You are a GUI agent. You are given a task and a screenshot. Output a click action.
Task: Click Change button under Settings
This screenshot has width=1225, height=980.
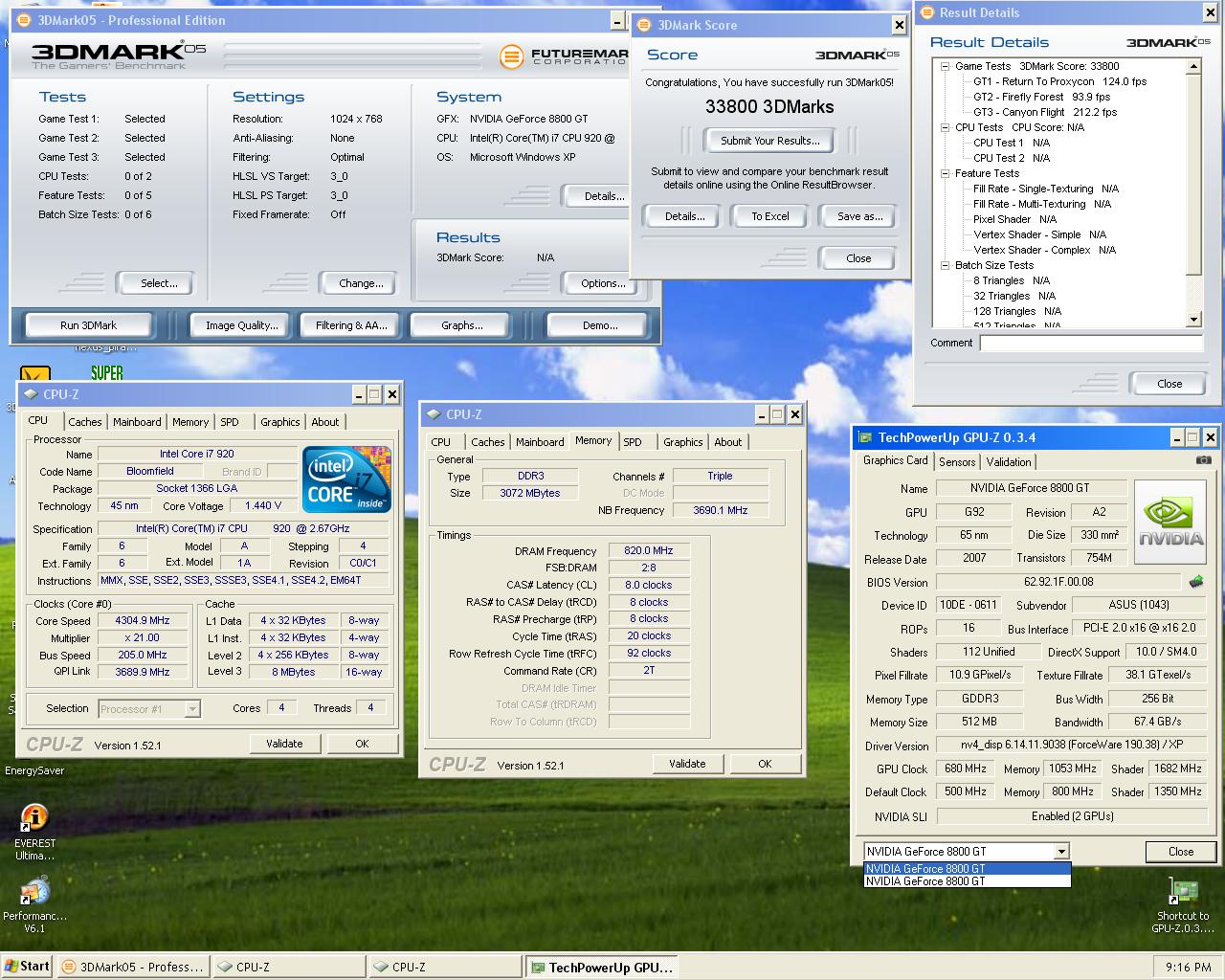[x=361, y=283]
